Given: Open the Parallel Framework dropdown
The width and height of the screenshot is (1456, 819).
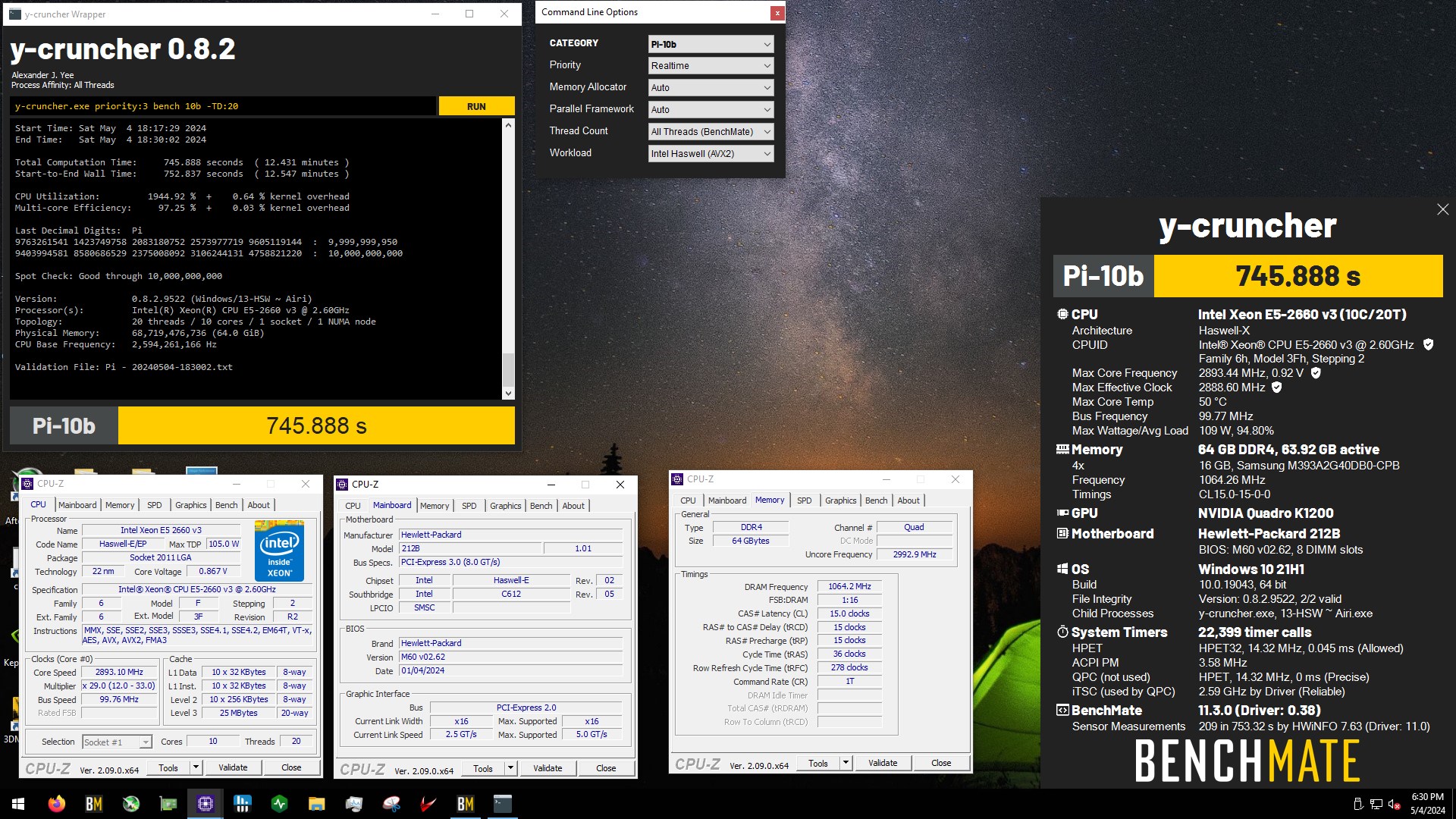Looking at the screenshot, I should click(x=711, y=110).
